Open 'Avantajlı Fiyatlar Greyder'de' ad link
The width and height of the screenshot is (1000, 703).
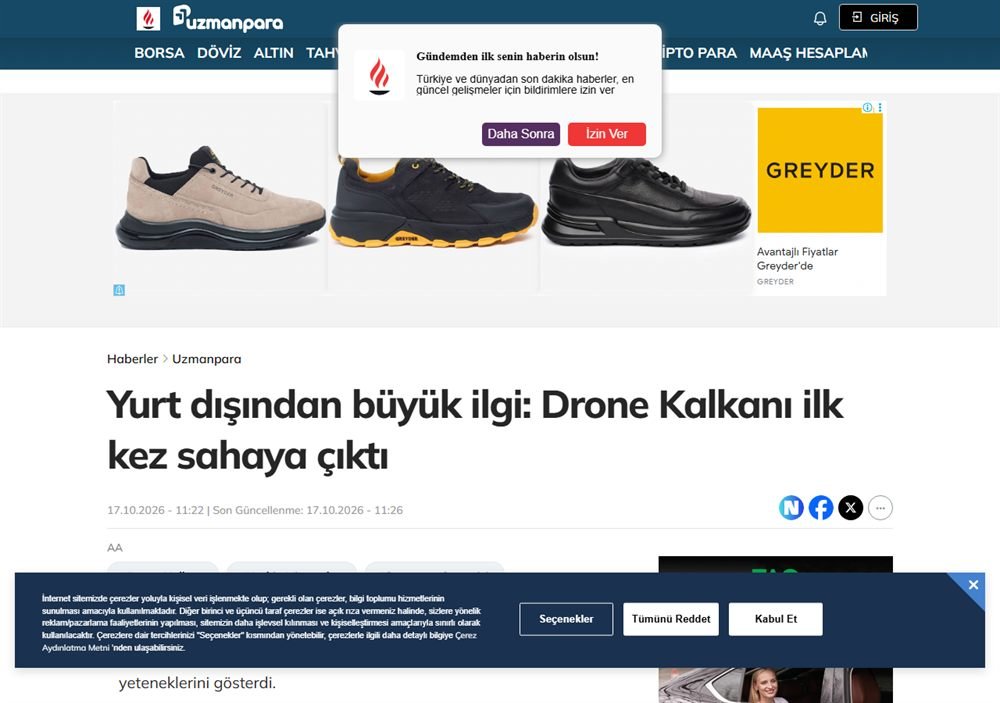point(797,259)
